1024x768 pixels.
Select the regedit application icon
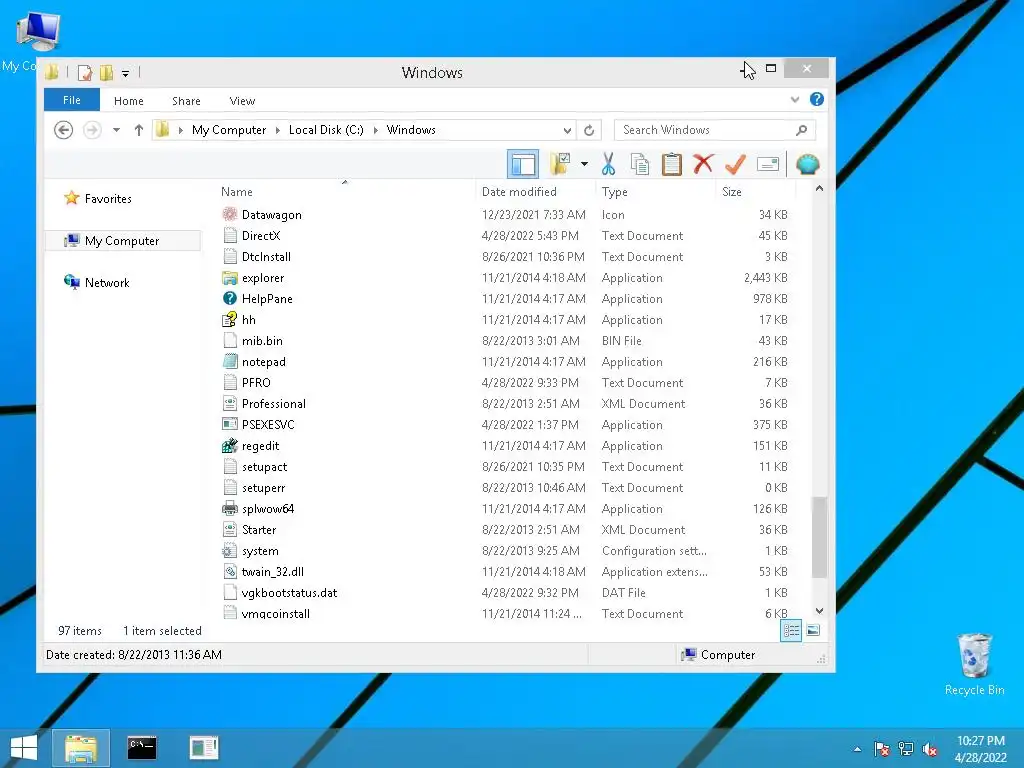[229, 445]
